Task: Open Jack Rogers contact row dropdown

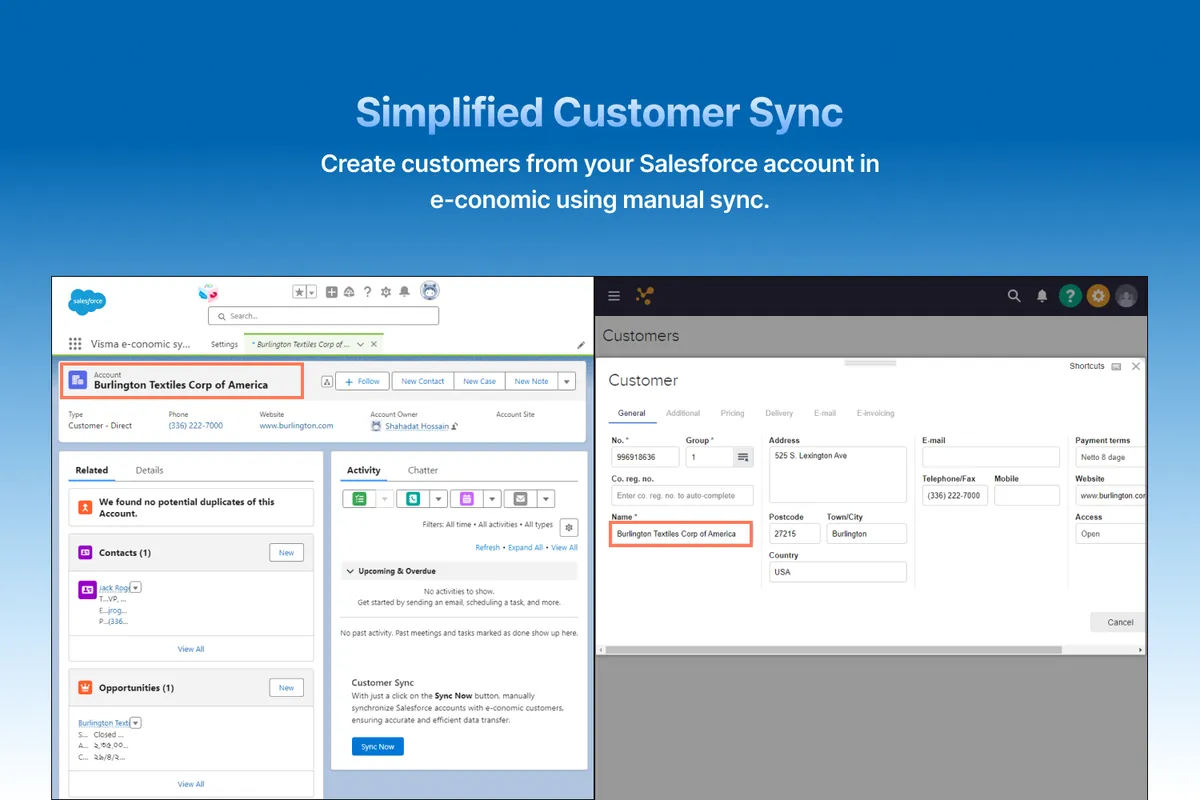Action: pyautogui.click(x=136, y=588)
